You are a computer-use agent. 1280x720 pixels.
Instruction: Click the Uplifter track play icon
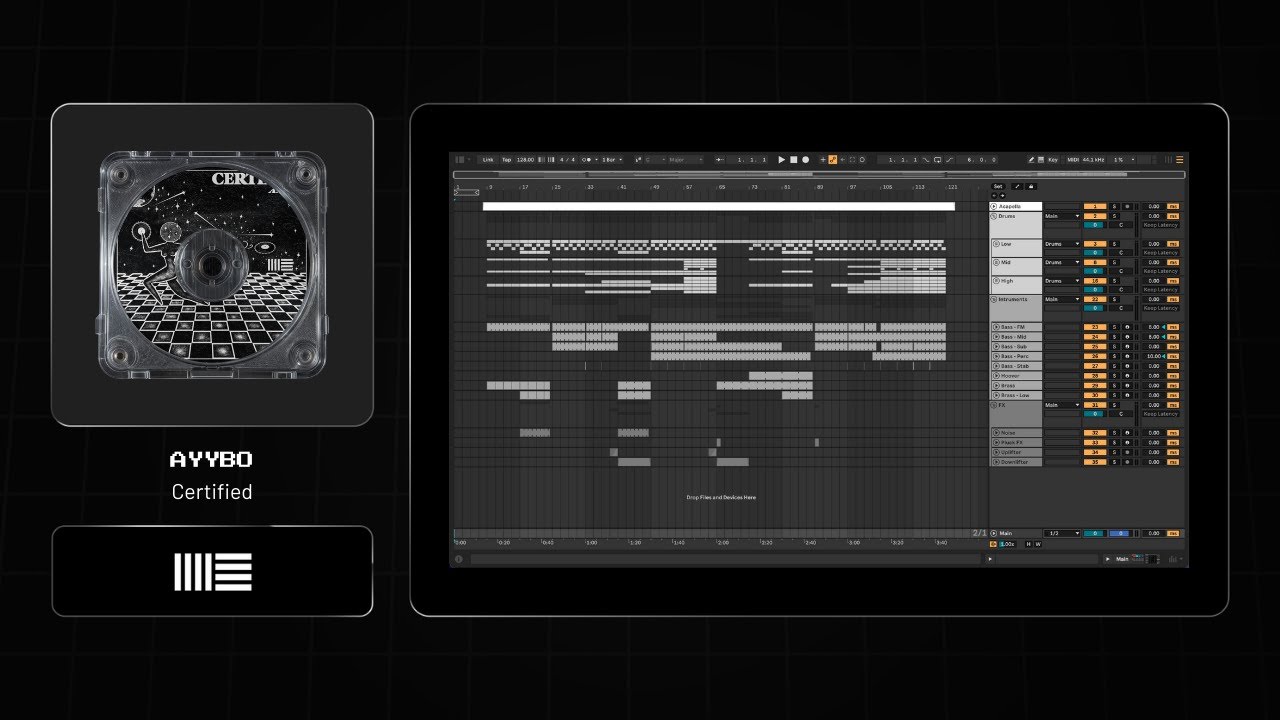tap(996, 452)
